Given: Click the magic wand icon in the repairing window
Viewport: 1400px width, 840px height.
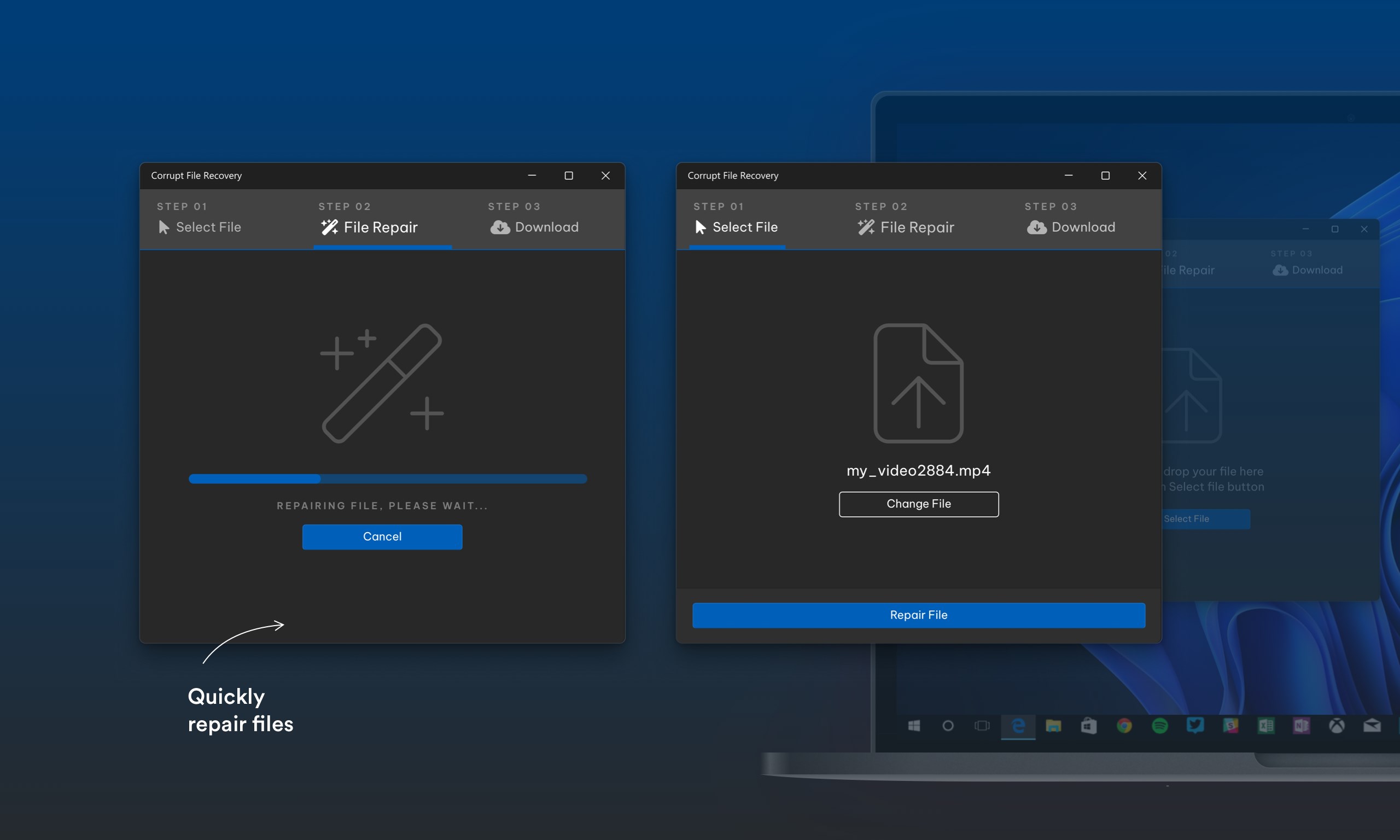Looking at the screenshot, I should click(x=382, y=383).
